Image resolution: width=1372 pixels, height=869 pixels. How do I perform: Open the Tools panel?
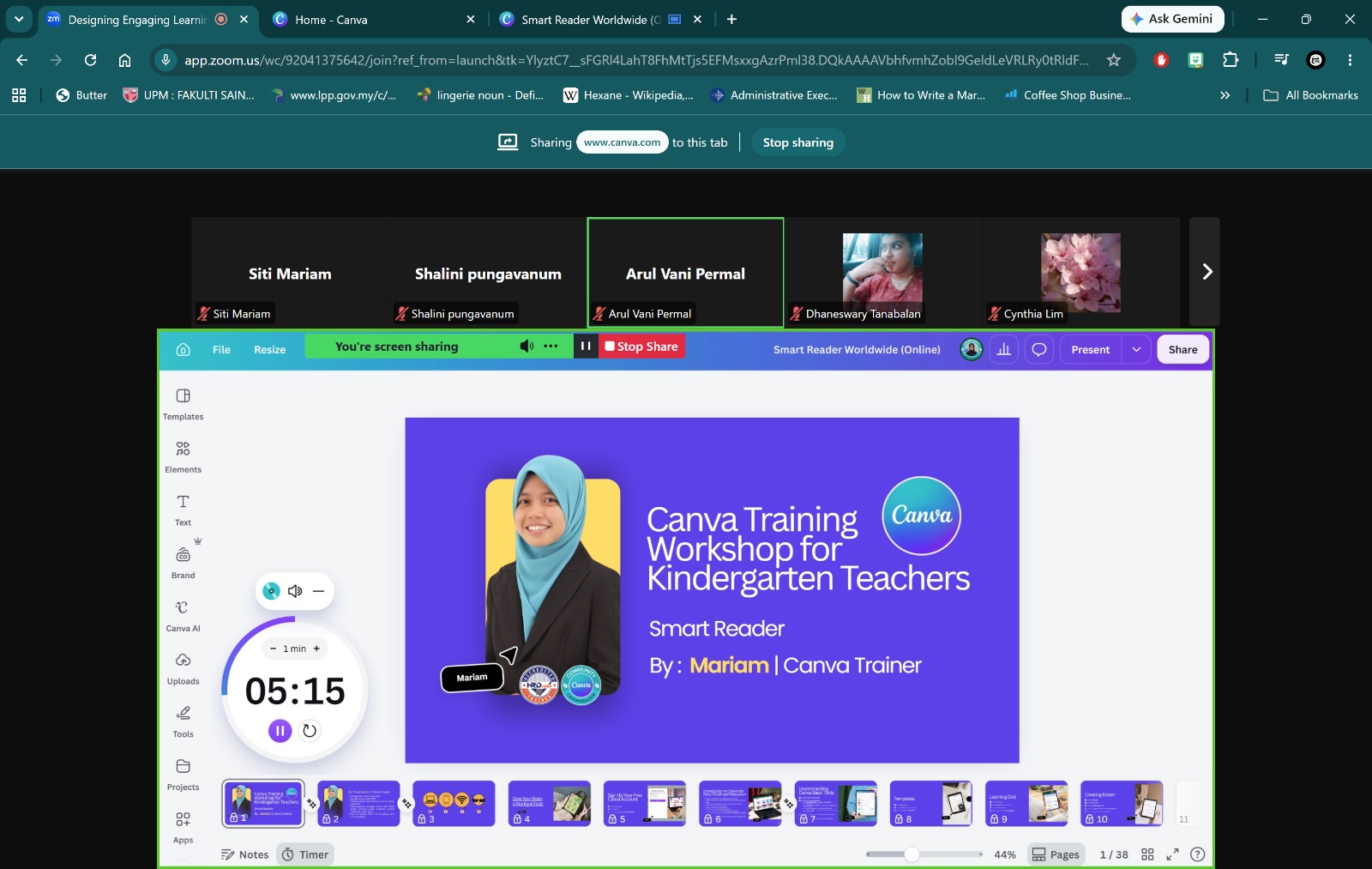[x=183, y=721]
